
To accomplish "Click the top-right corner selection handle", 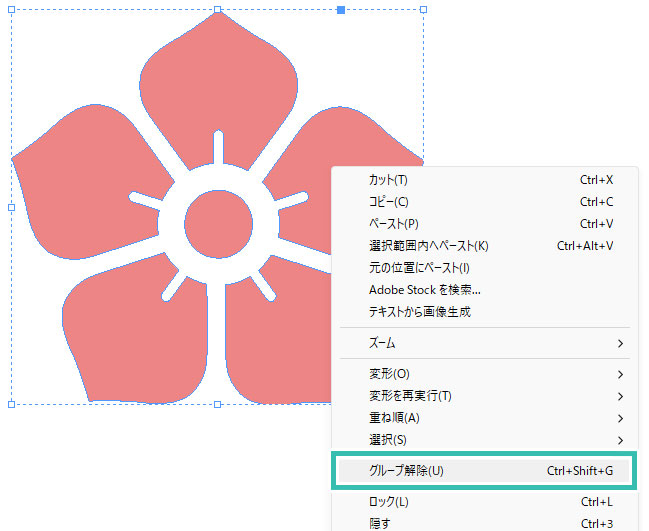I will (423, 10).
